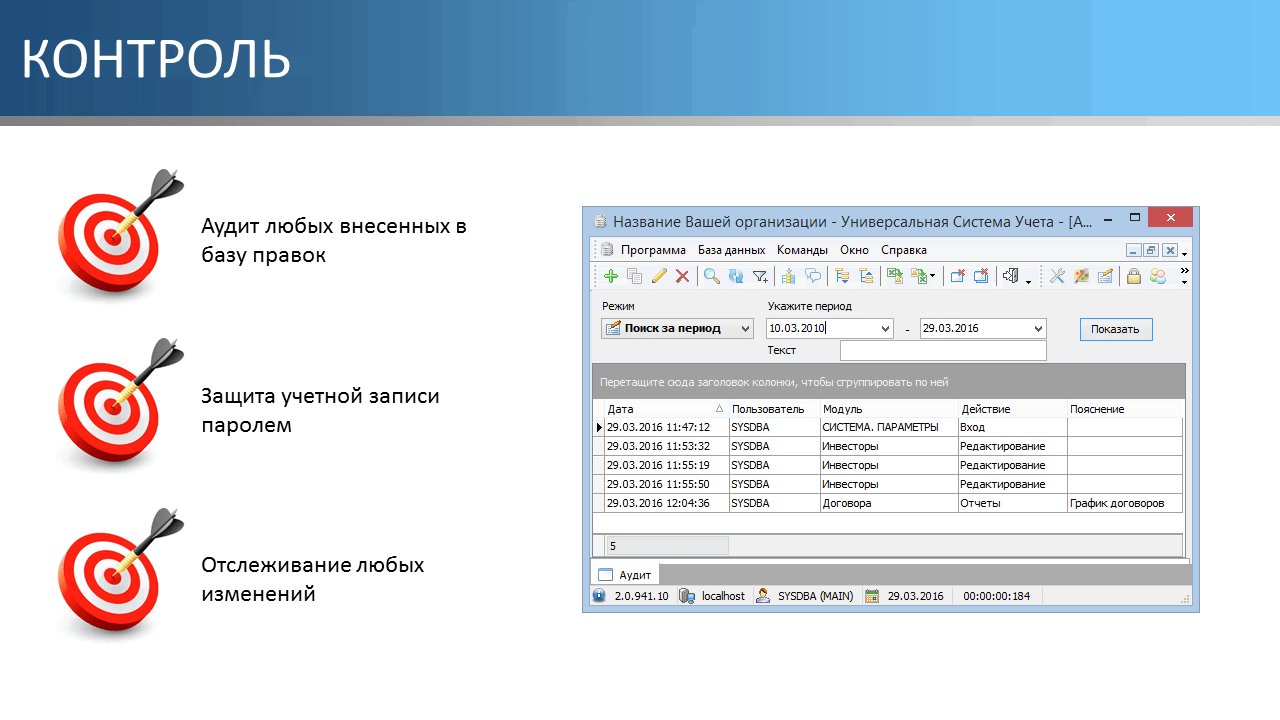Viewport: 1280px width, 720px height.
Task: Click the Действие column header
Action: (1012, 409)
